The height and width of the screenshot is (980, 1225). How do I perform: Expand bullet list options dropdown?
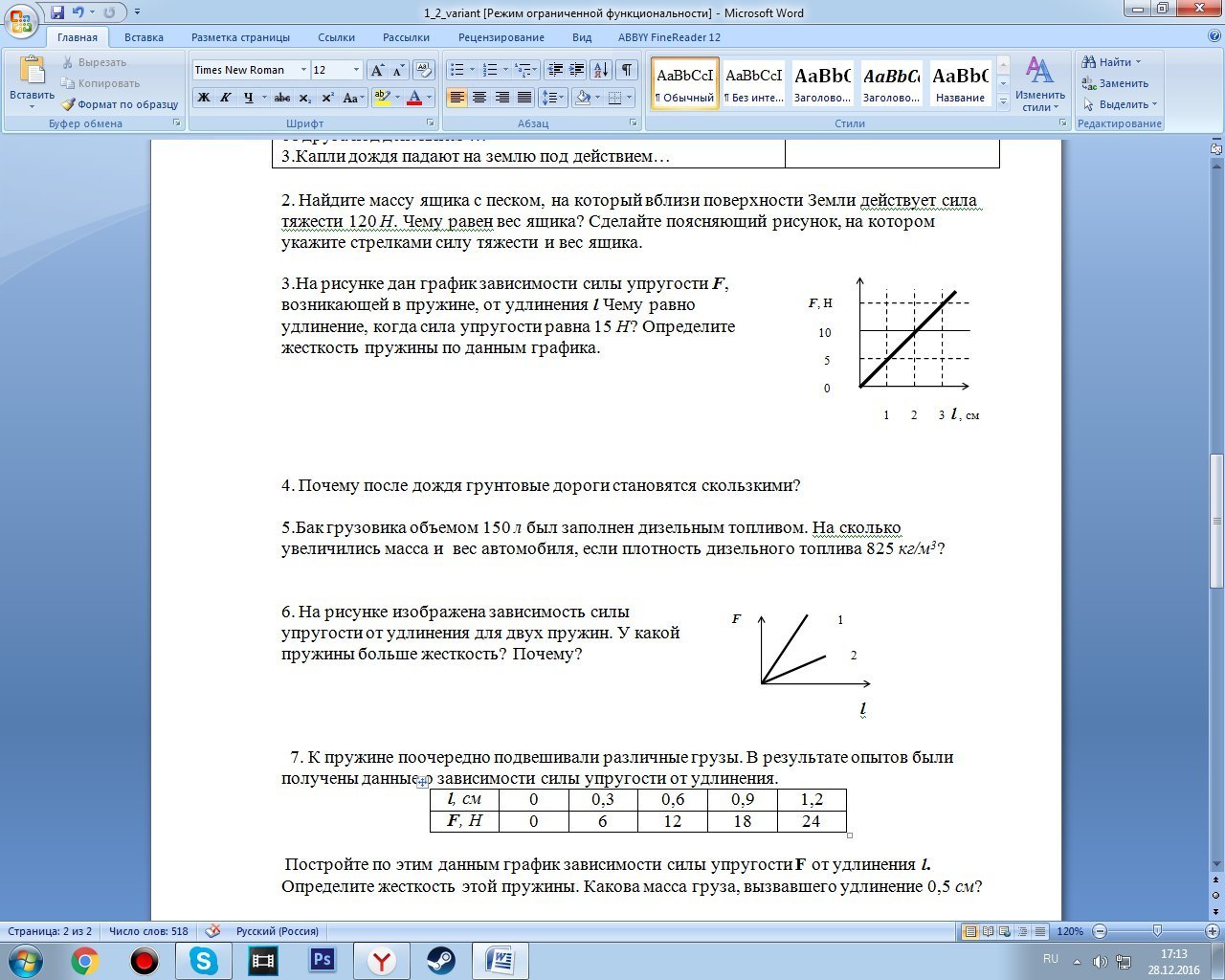473,70
